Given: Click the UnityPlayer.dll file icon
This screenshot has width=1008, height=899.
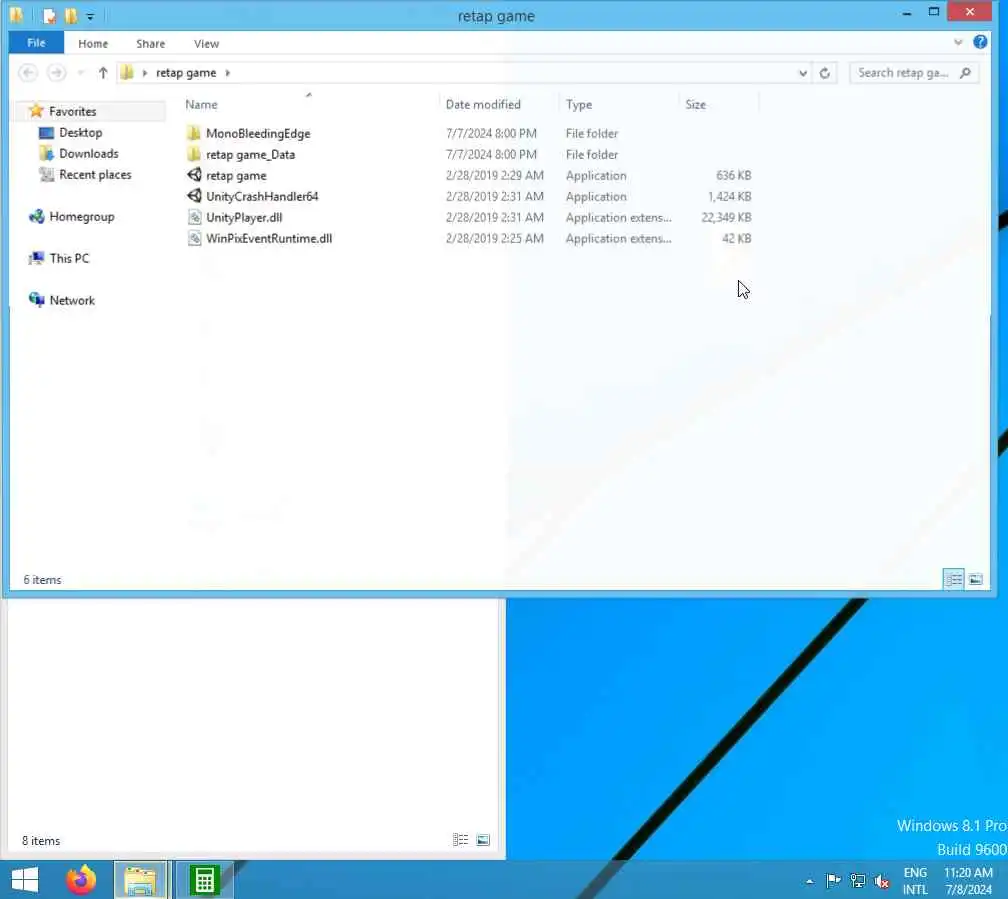Looking at the screenshot, I should (x=194, y=217).
